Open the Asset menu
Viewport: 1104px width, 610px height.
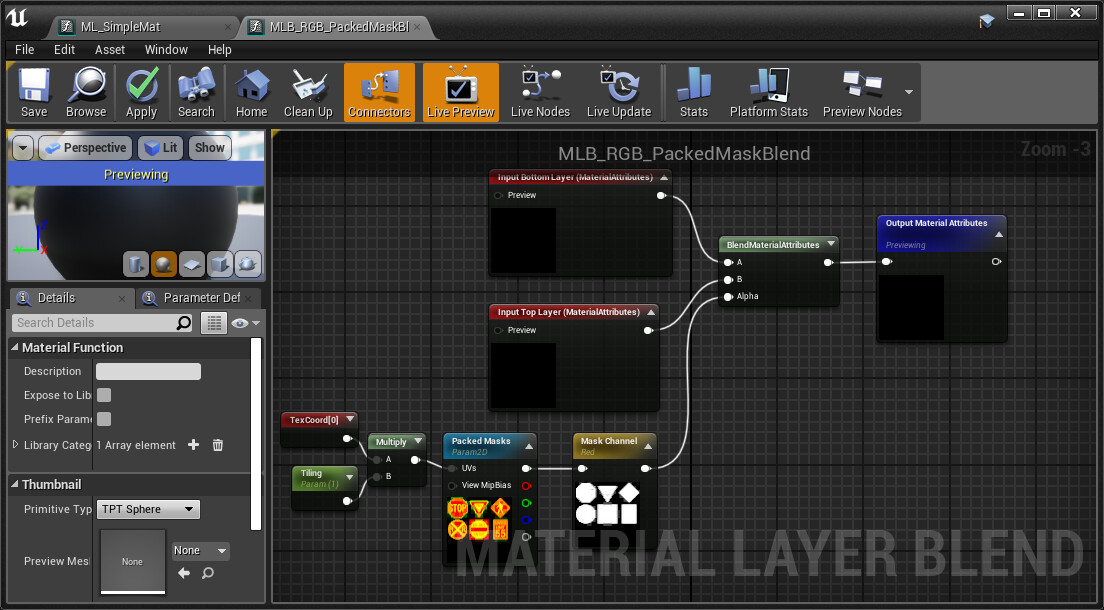tap(109, 49)
